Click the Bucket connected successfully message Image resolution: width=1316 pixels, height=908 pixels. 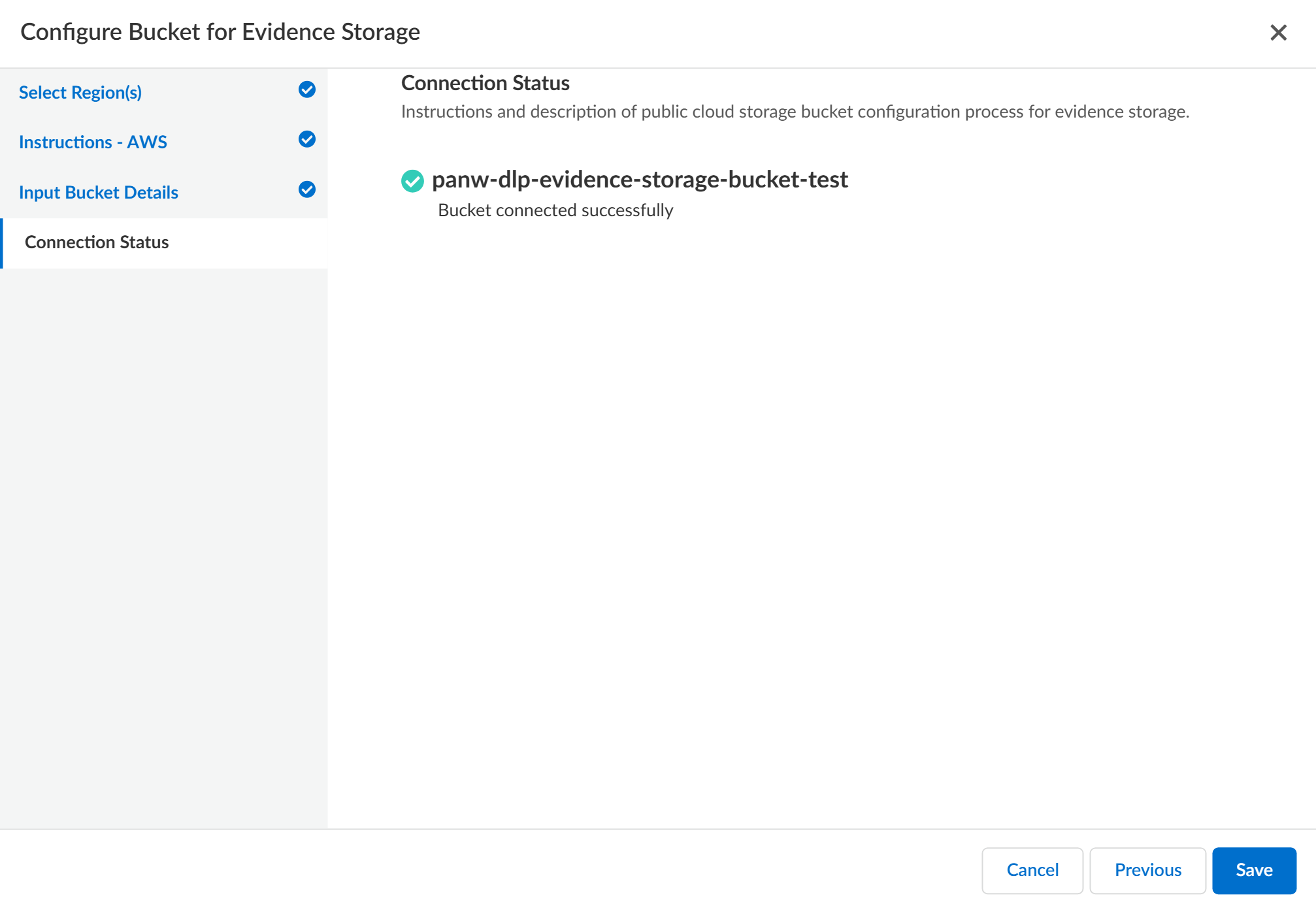point(555,210)
